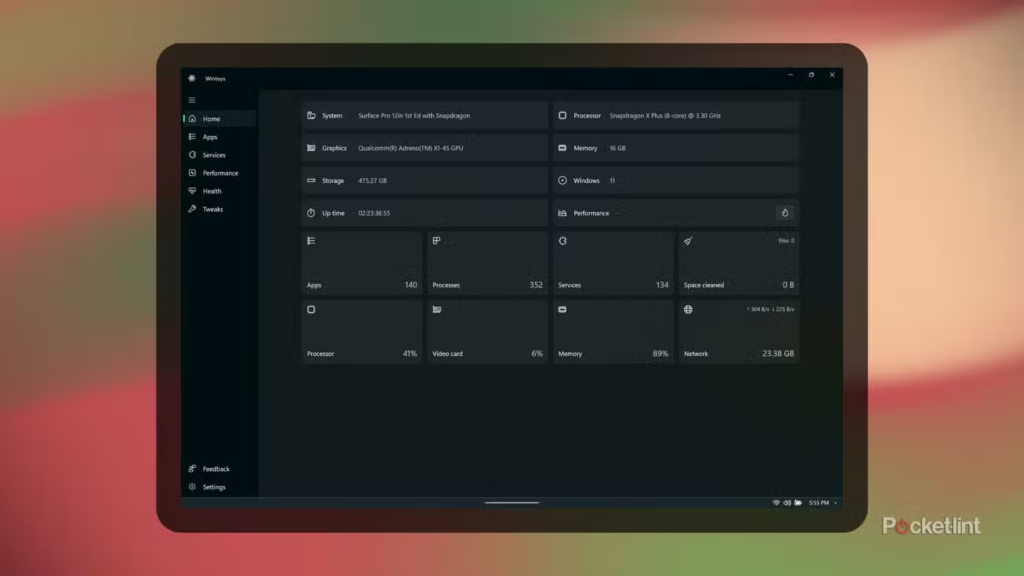Viewport: 1024px width, 576px height.
Task: Click the Services sidebar icon
Action: [192, 155]
